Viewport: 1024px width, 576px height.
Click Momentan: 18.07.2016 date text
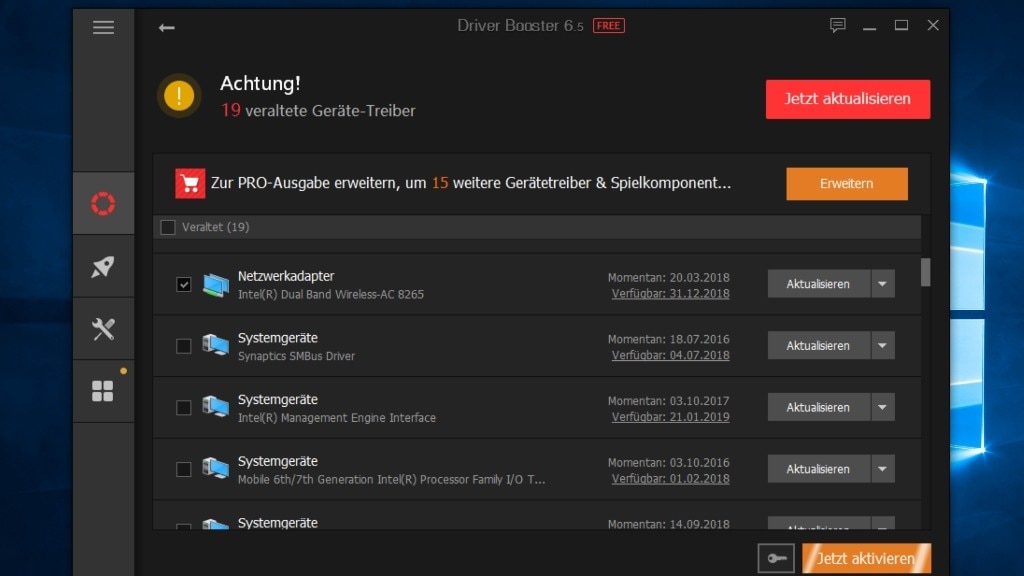[668, 339]
